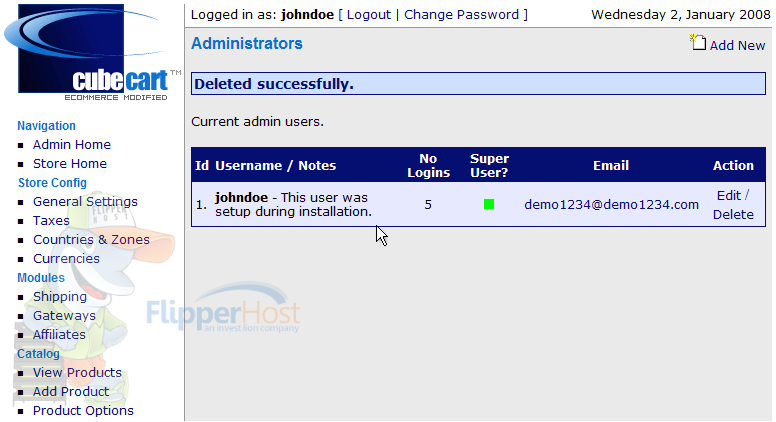Go to Admin Home

point(72,145)
